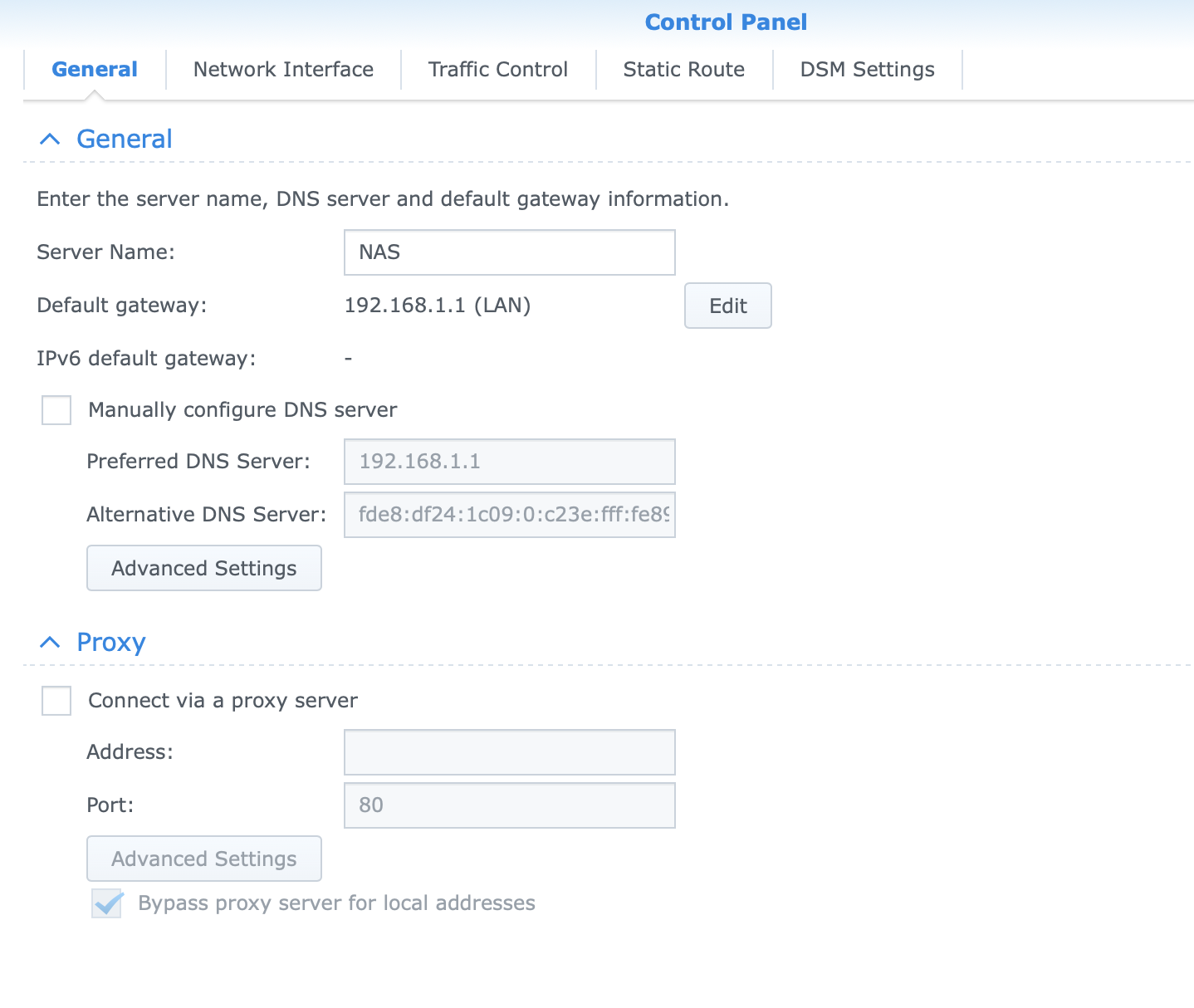
Task: Click the proxy Address input field
Action: 509,752
